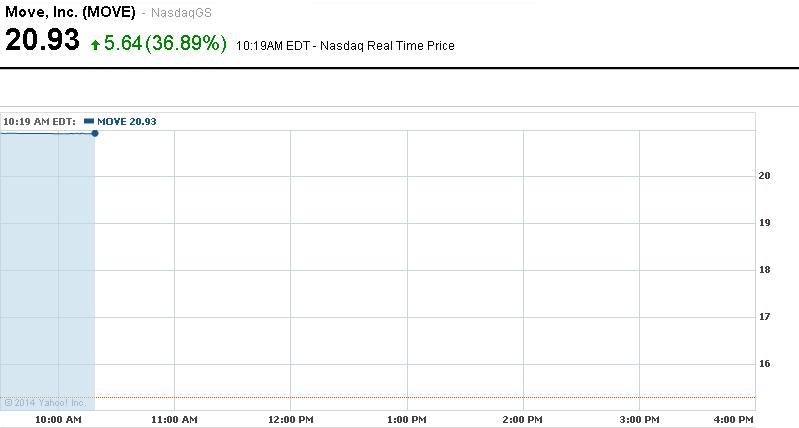Click the Nasdaq Real Time Price text
Screen dimensions: 799x428
pyautogui.click(x=388, y=46)
